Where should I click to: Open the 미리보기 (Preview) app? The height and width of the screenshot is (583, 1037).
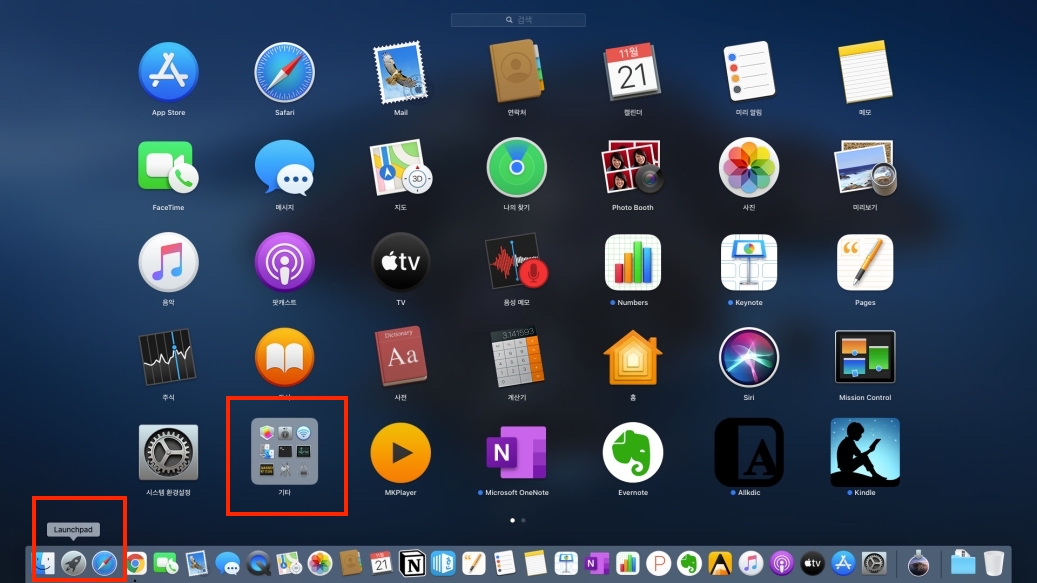[865, 167]
